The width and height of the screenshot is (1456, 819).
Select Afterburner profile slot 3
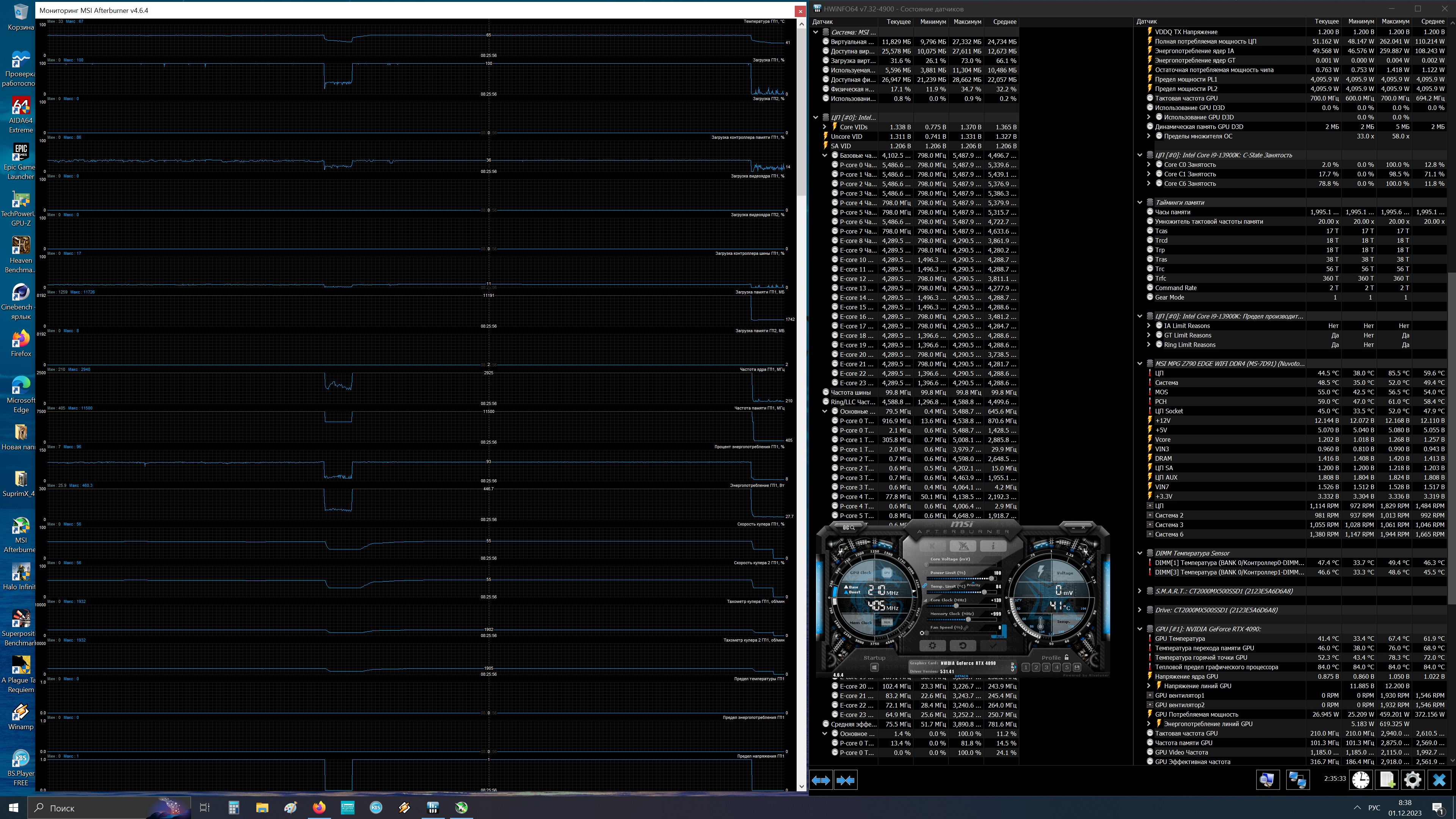point(1046,667)
